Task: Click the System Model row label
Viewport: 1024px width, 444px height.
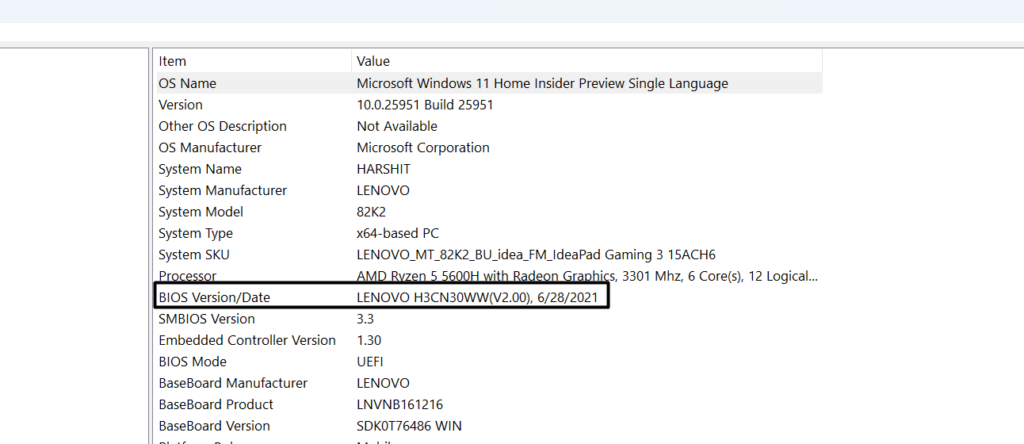Action: tap(200, 212)
